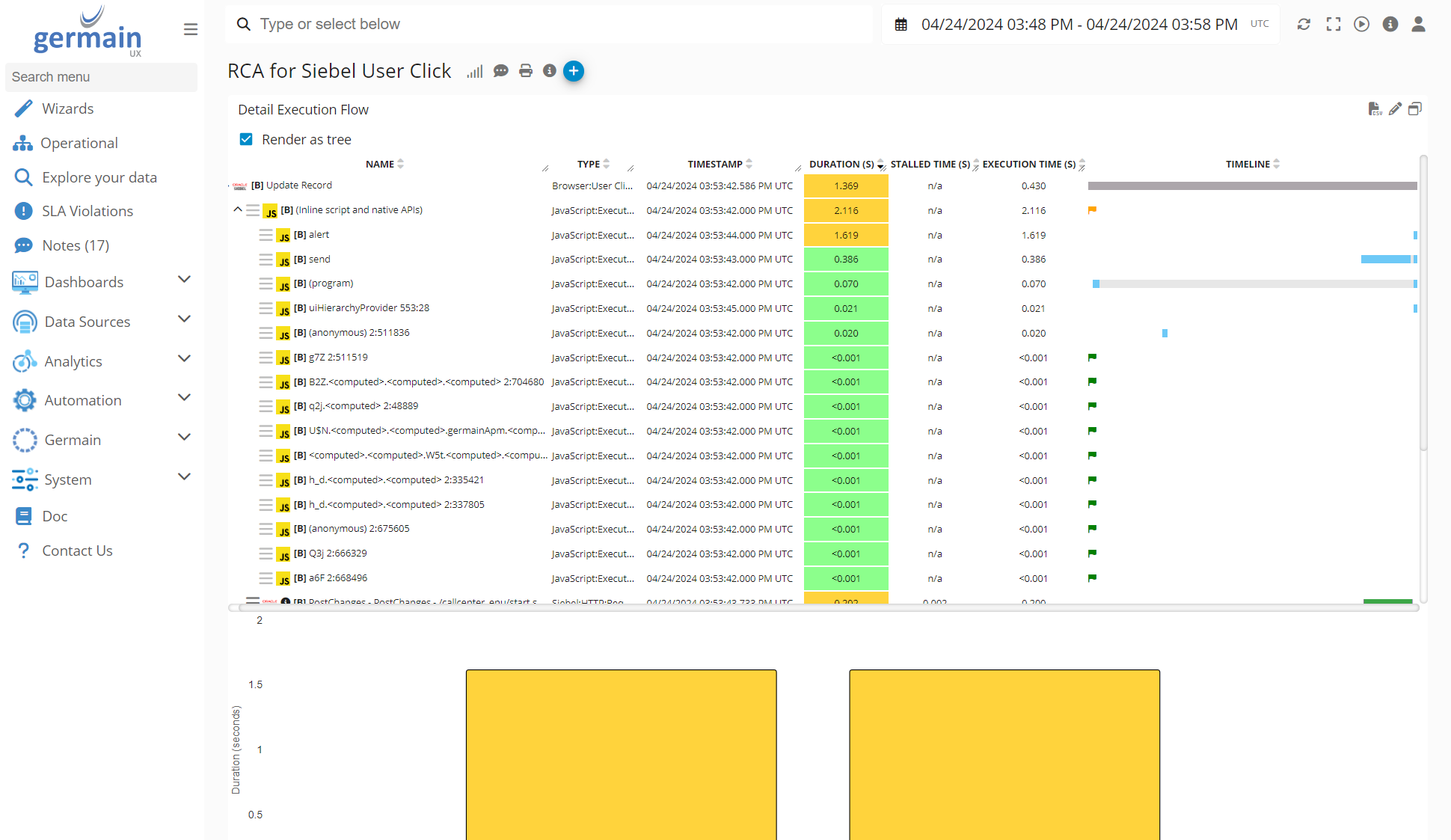Image resolution: width=1451 pixels, height=840 pixels.
Task: Sort table by Duration (S) column
Action: tap(841, 164)
